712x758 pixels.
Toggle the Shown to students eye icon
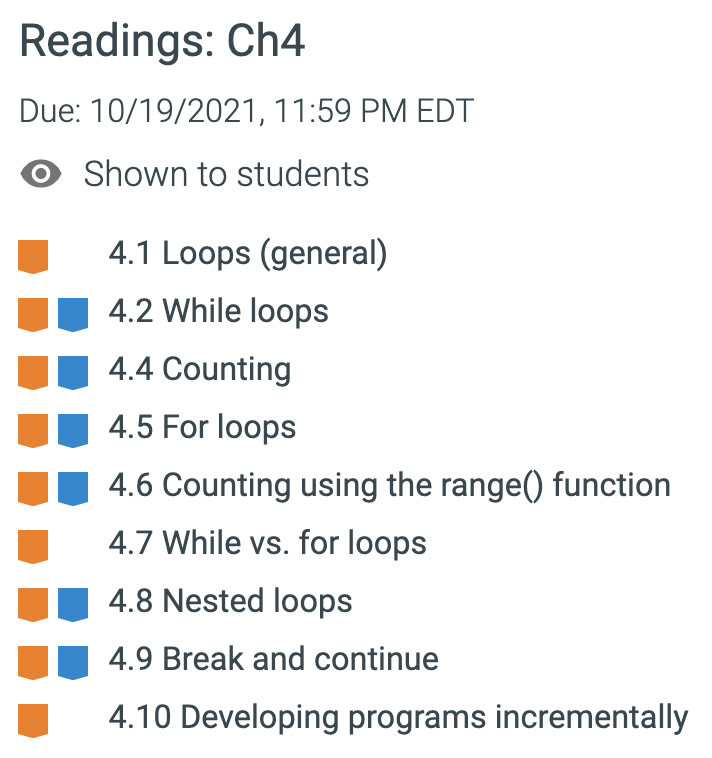(x=41, y=174)
